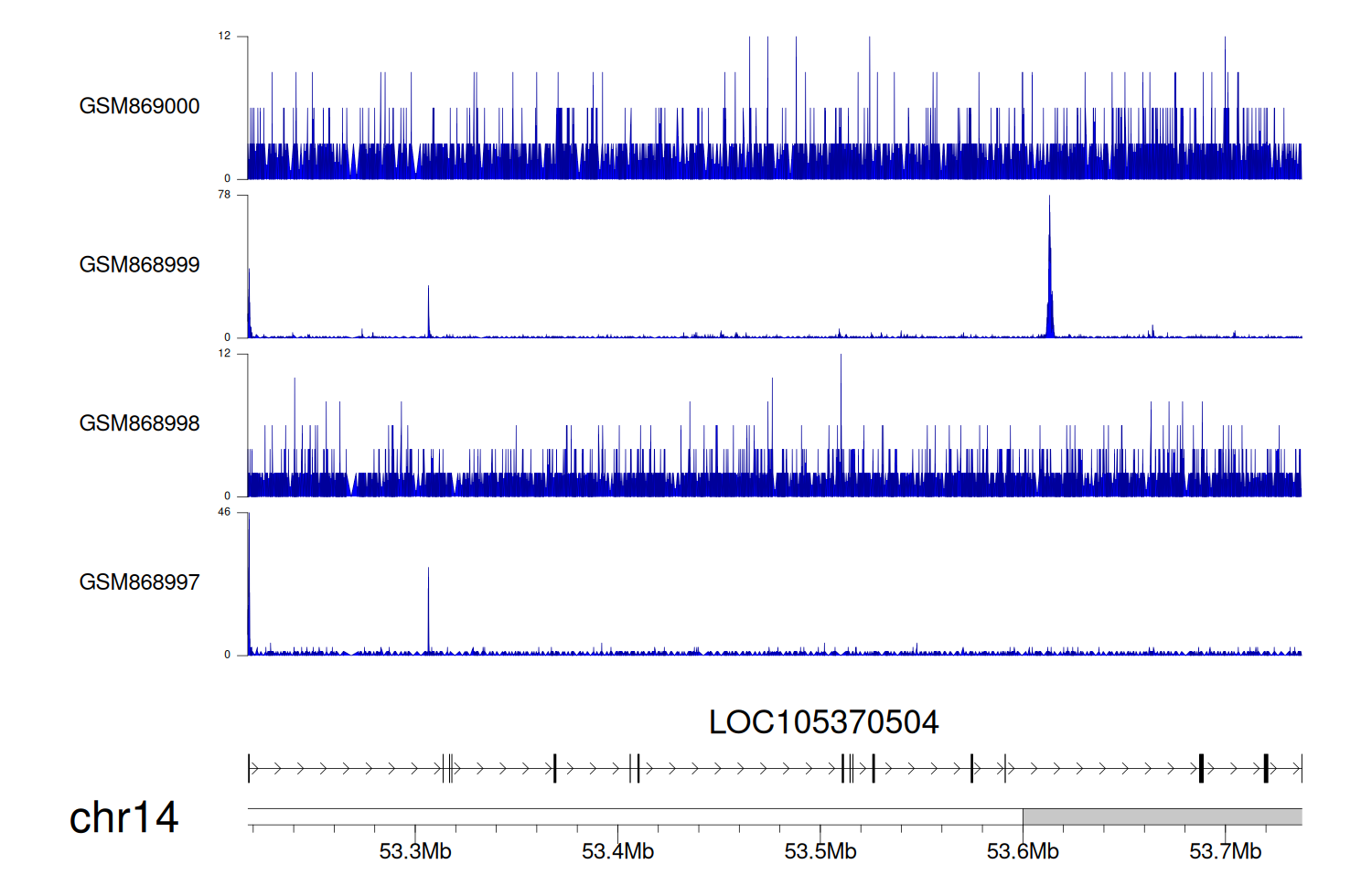Click the y-axis maximum value 78
The height and width of the screenshot is (896, 1372).
(x=224, y=195)
